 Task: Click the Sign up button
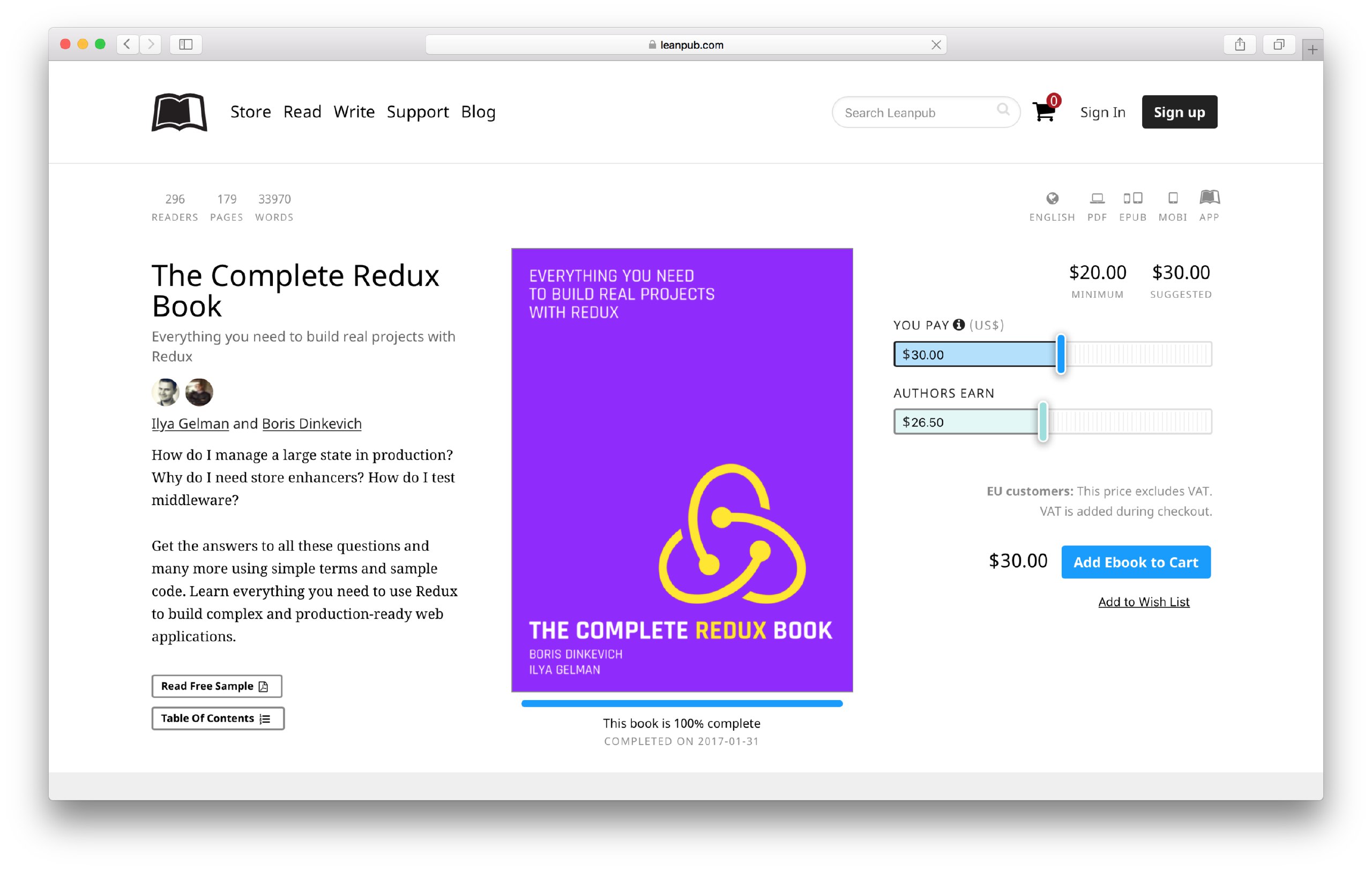[x=1179, y=111]
